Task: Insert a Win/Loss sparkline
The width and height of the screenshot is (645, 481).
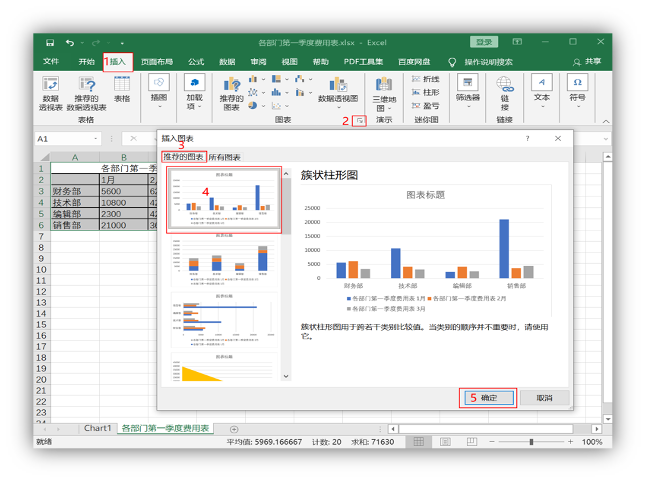Action: (x=426, y=106)
